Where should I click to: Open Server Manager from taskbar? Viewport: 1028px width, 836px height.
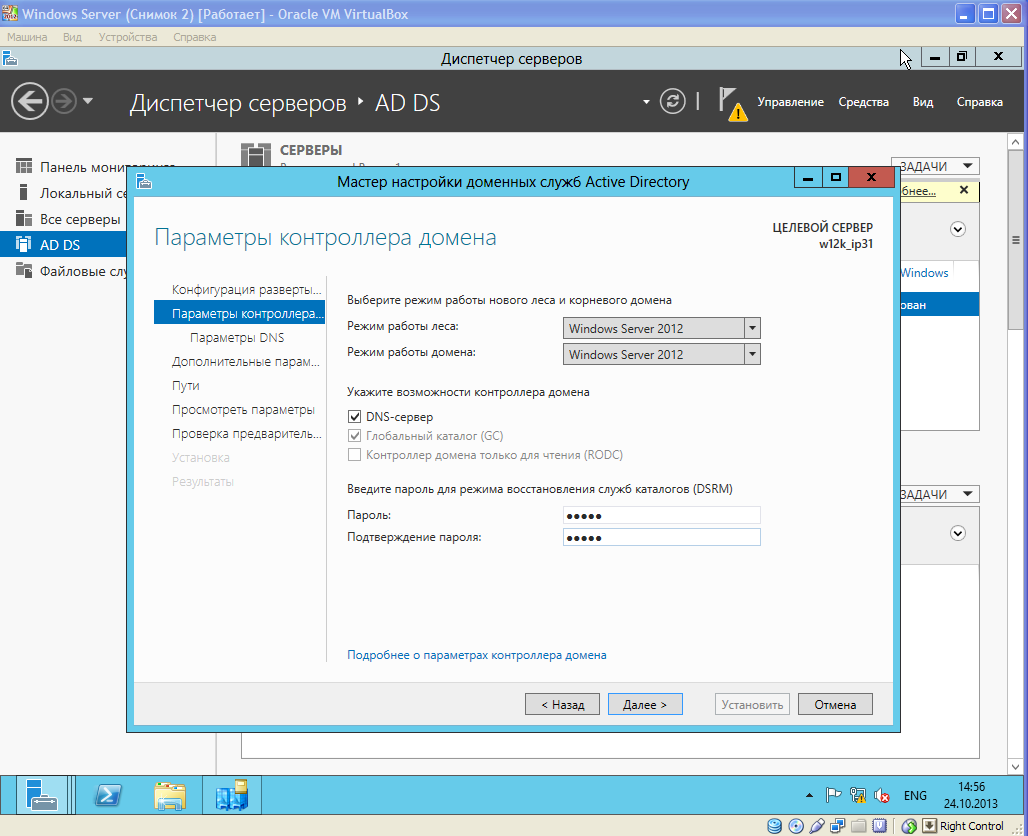(41, 795)
